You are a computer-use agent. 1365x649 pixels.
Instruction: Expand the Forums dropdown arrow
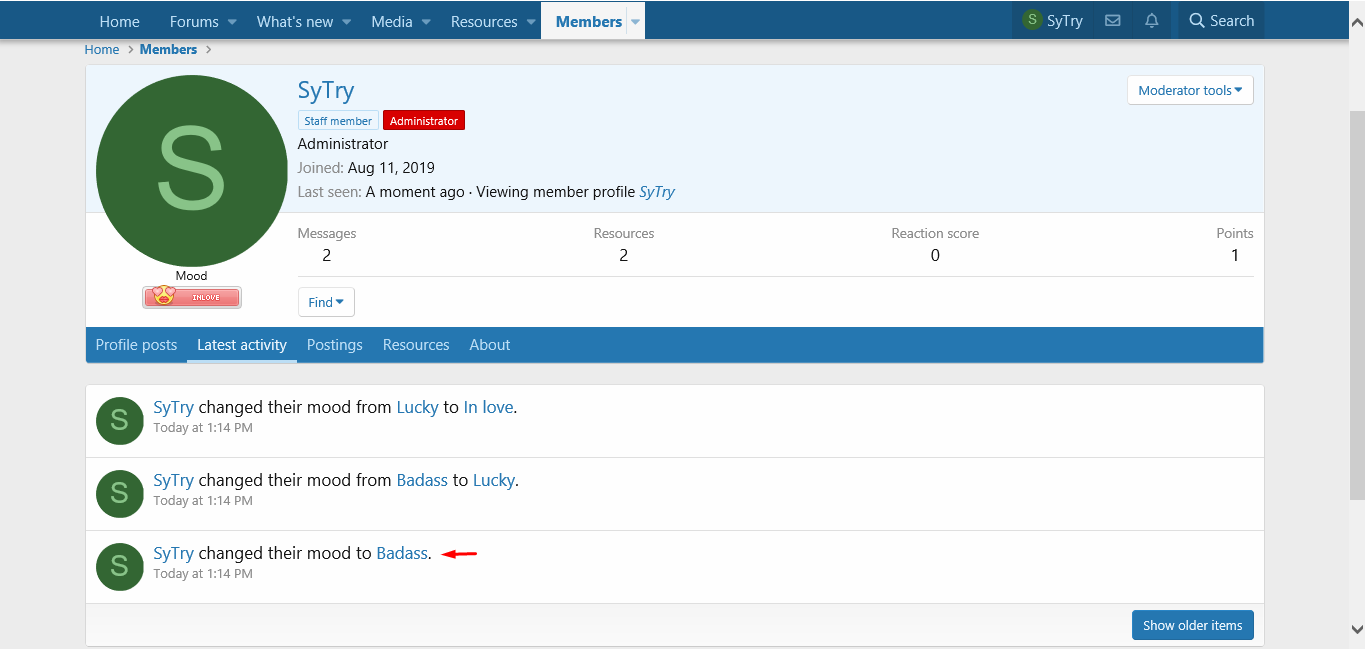pos(232,22)
